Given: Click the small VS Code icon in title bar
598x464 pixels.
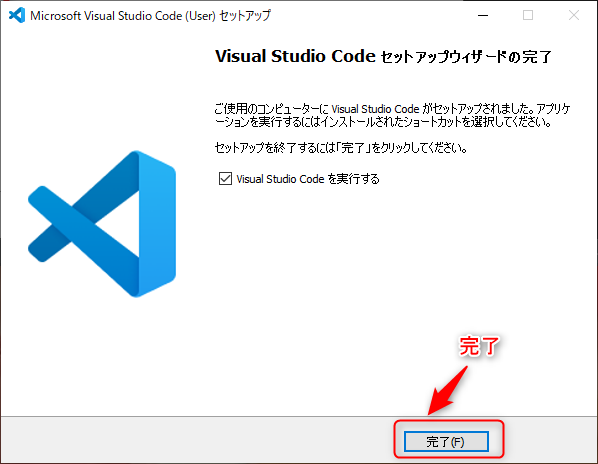Looking at the screenshot, I should pos(17,15).
